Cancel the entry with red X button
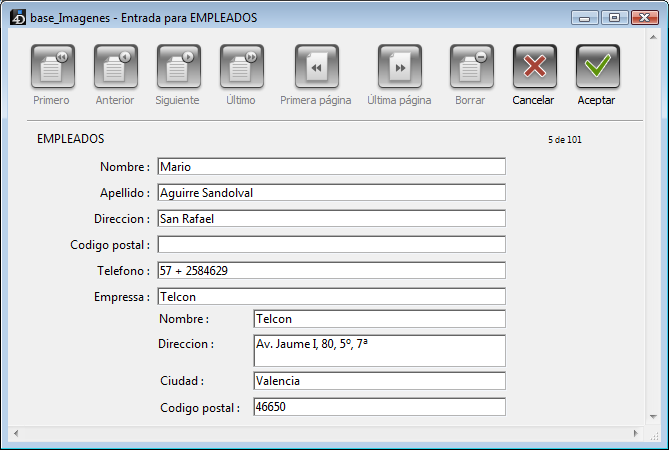 pyautogui.click(x=535, y=67)
